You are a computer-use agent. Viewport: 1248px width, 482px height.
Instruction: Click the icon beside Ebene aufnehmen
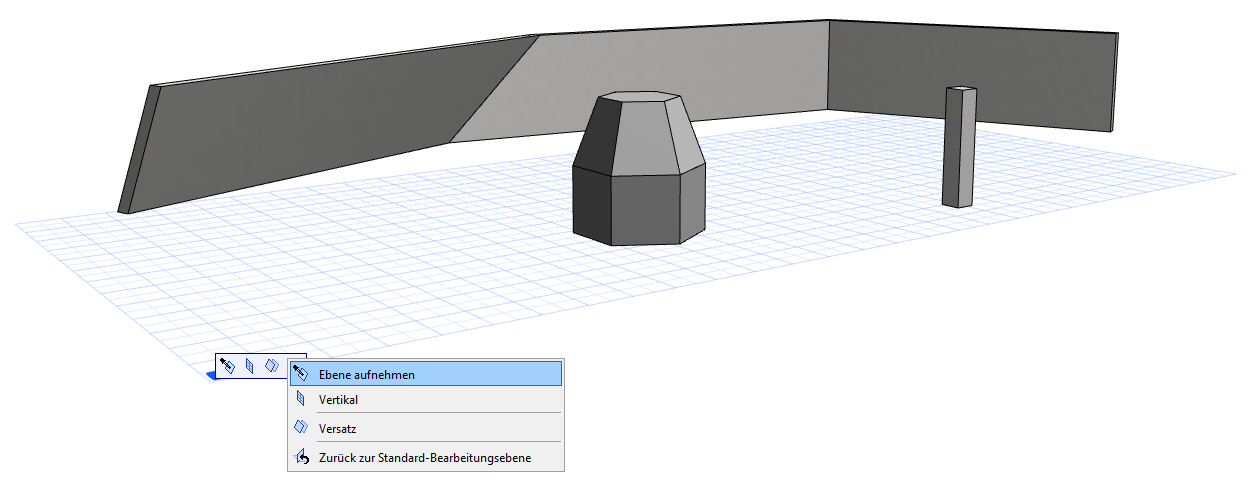300,373
